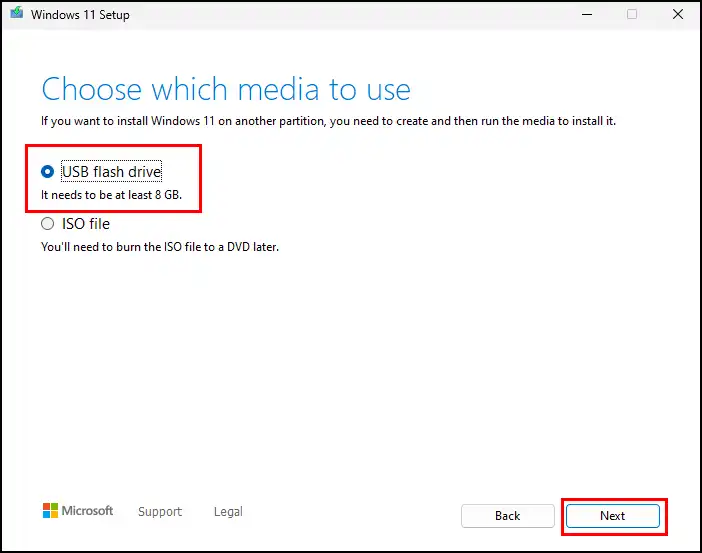Open the Legal link
Screen dimensions: 702x553
(228, 511)
